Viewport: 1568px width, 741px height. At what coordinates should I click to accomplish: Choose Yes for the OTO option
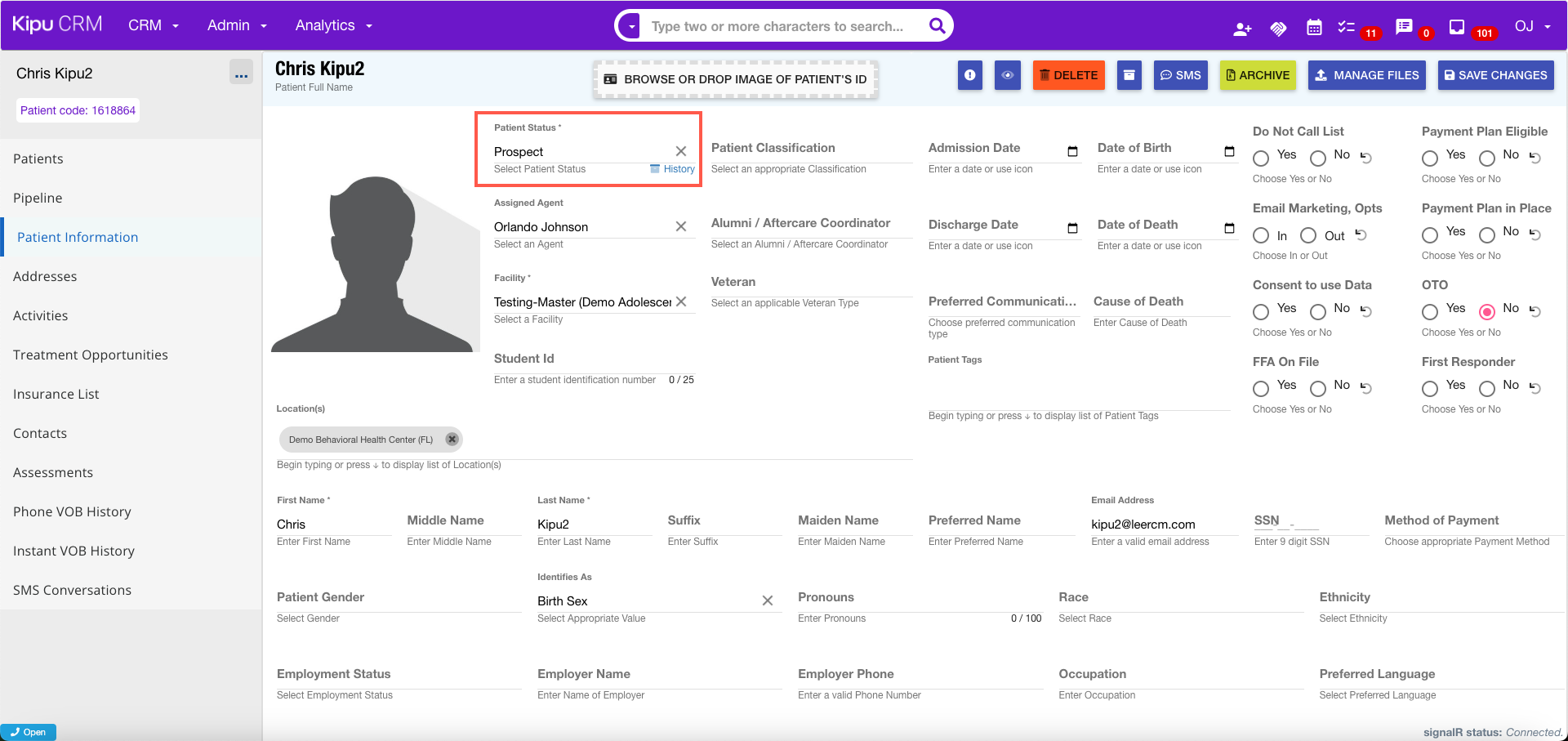tap(1430, 311)
